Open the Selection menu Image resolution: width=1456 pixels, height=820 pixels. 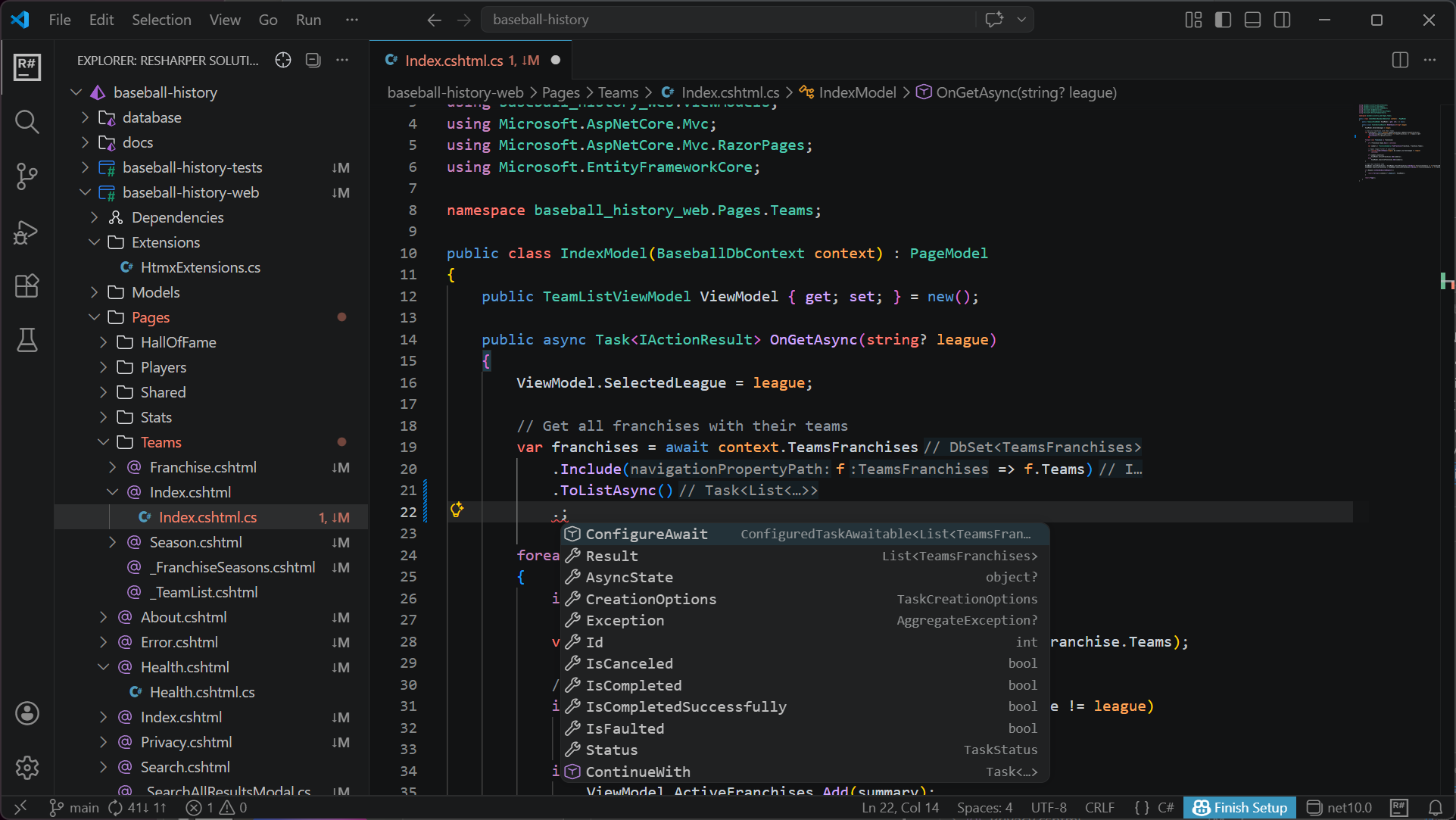click(x=161, y=20)
